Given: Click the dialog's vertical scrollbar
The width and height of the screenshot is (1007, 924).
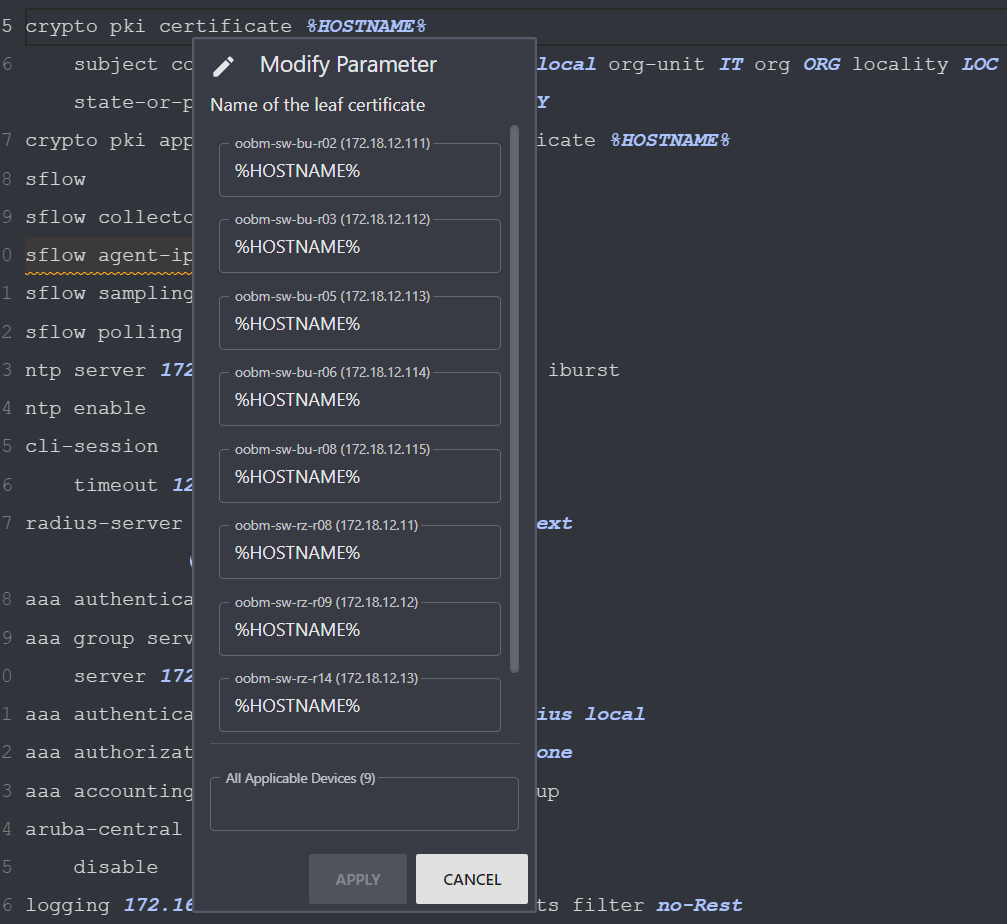Looking at the screenshot, I should (x=514, y=399).
